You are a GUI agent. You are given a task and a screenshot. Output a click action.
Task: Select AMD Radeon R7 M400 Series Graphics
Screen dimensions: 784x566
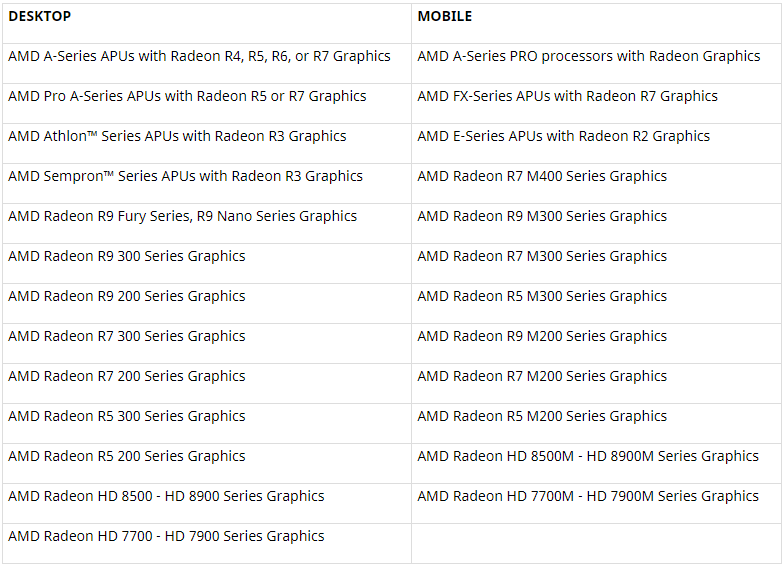[x=542, y=177]
